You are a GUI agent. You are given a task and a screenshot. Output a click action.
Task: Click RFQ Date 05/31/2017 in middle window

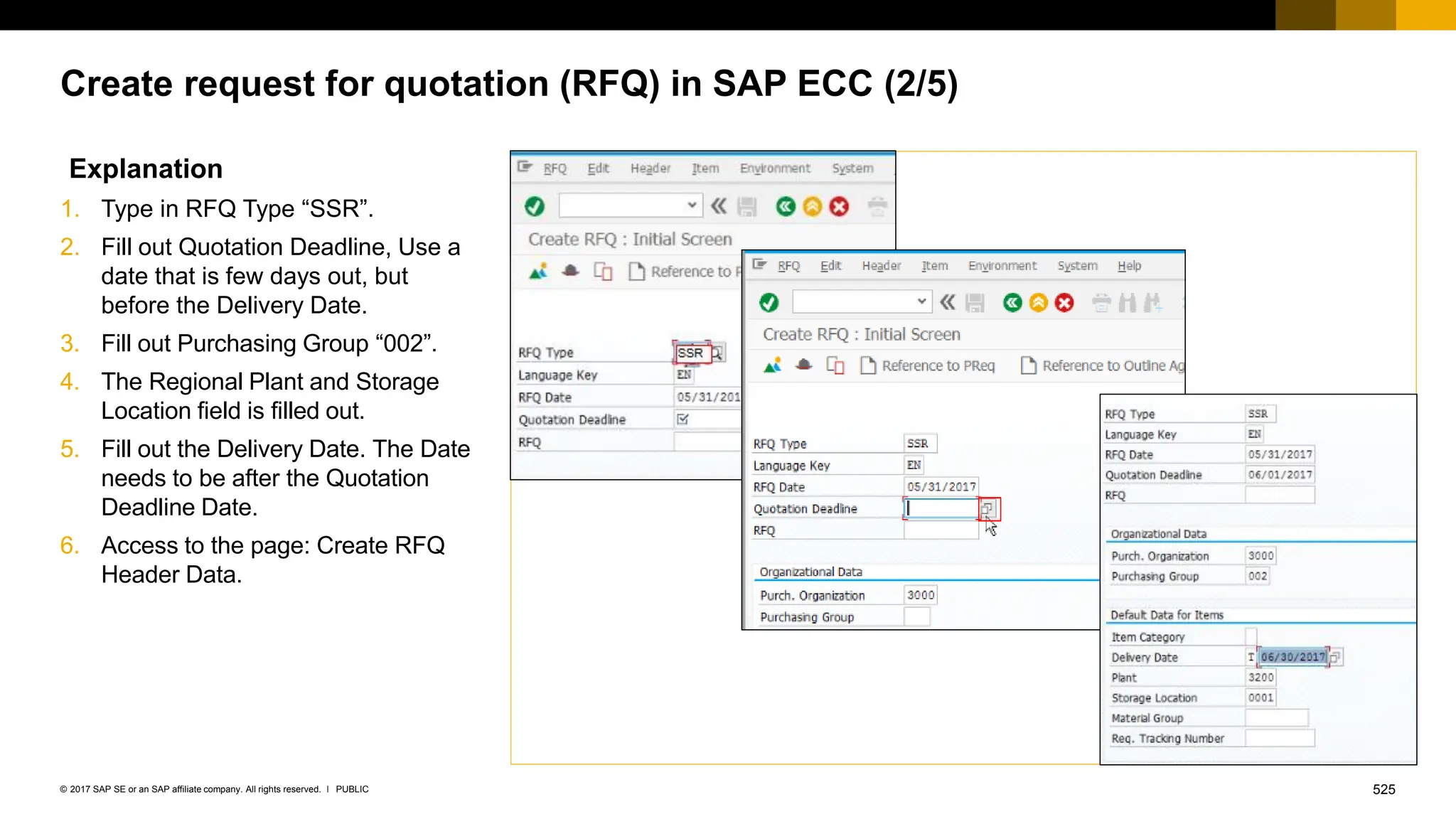click(941, 487)
